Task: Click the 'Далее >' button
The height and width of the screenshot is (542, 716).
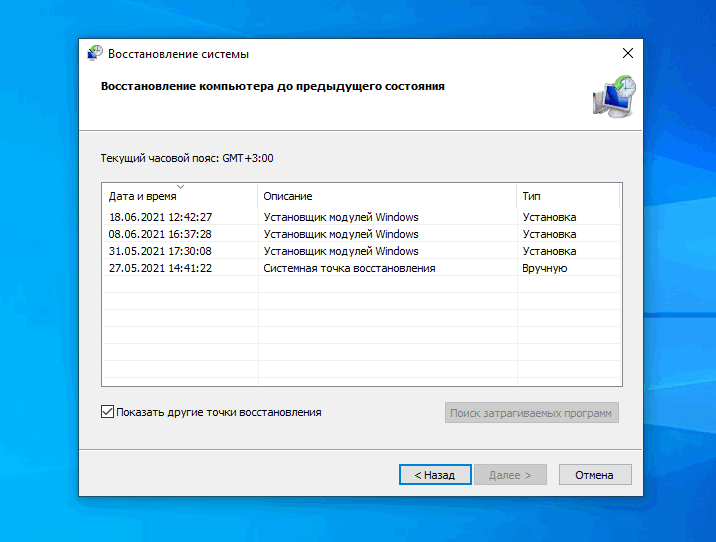Action: 510,475
